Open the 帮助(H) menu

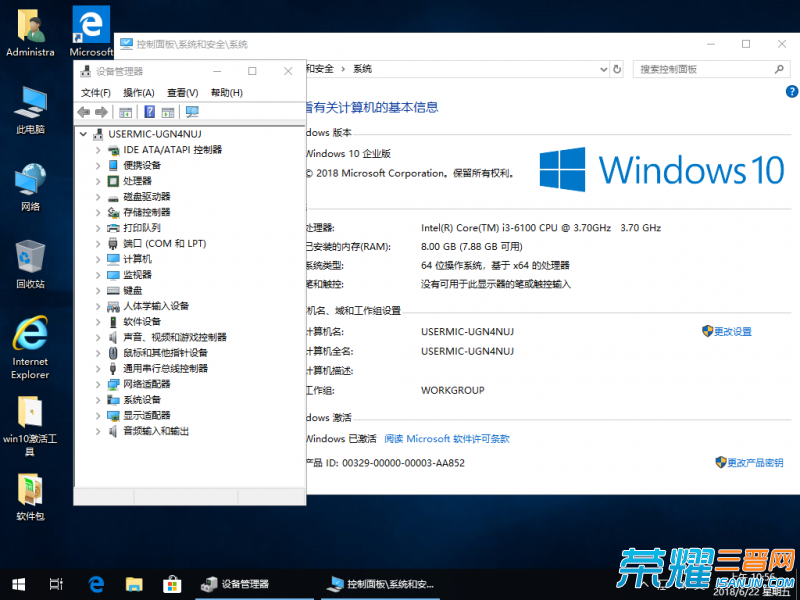coord(227,92)
